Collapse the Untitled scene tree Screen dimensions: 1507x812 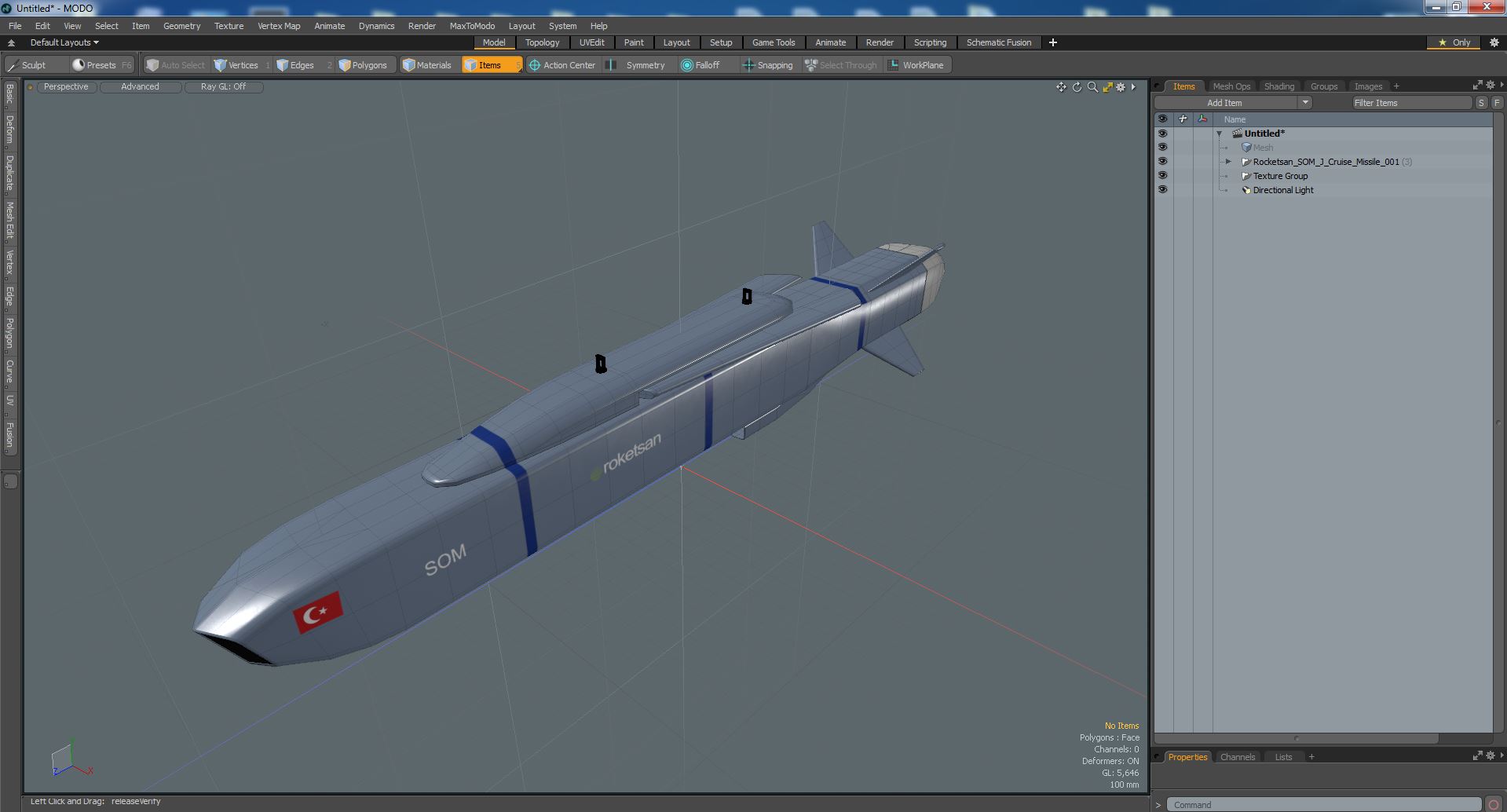coord(1220,134)
